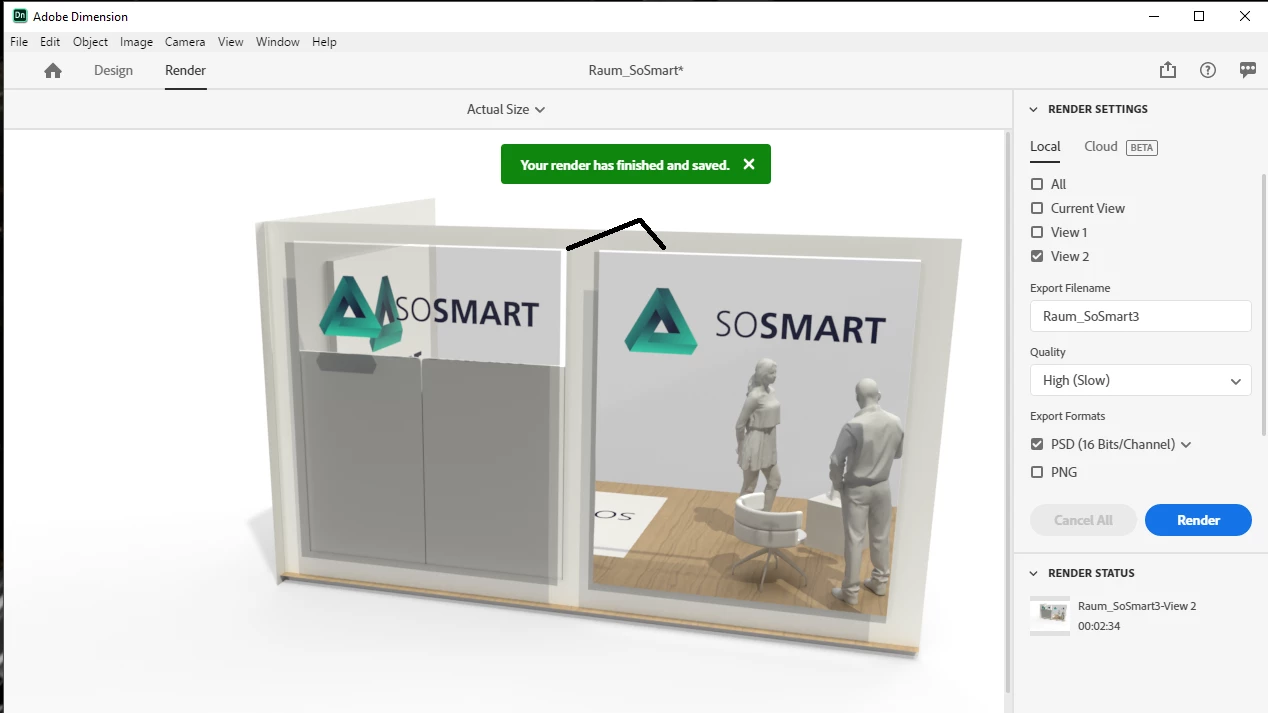Enable the PNG export format checkbox
The height and width of the screenshot is (713, 1268).
[1037, 472]
